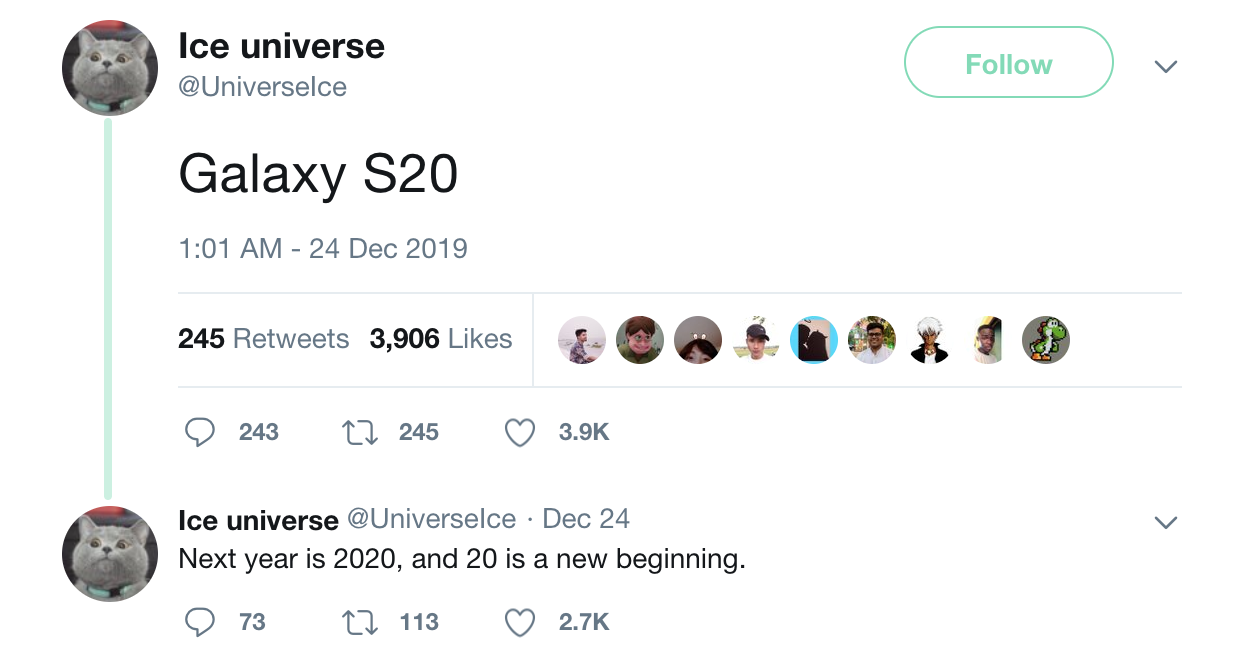This screenshot has height=653, width=1238.
Task: Open the white-haired anime avatar among likers
Action: [x=930, y=340]
